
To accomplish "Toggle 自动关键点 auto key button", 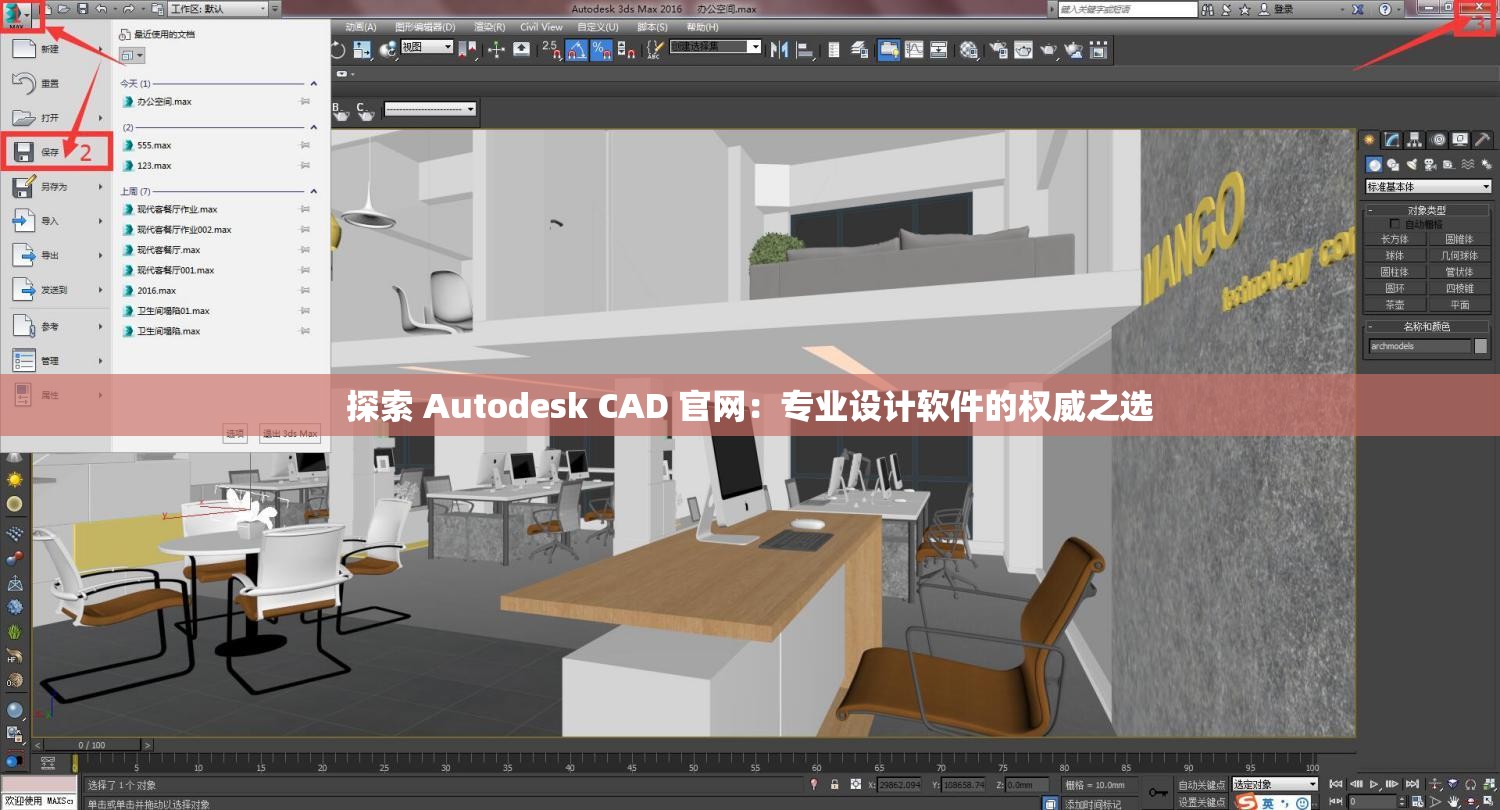I will point(1202,785).
